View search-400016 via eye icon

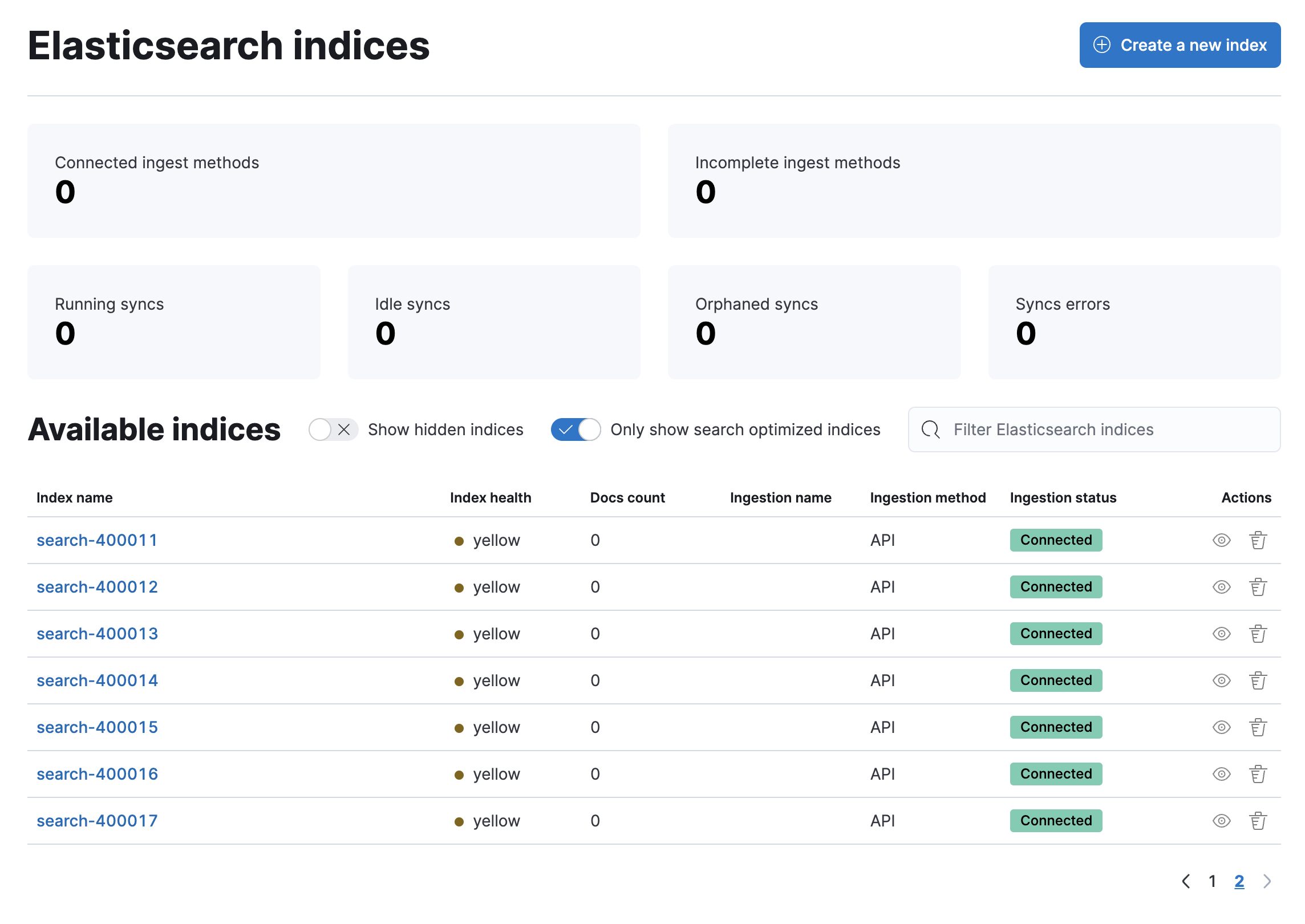click(x=1221, y=774)
